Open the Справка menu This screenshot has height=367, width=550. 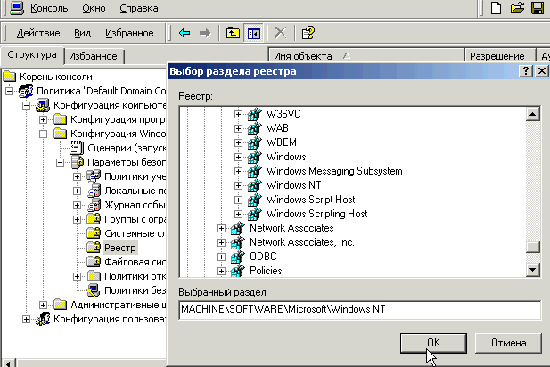[139, 8]
